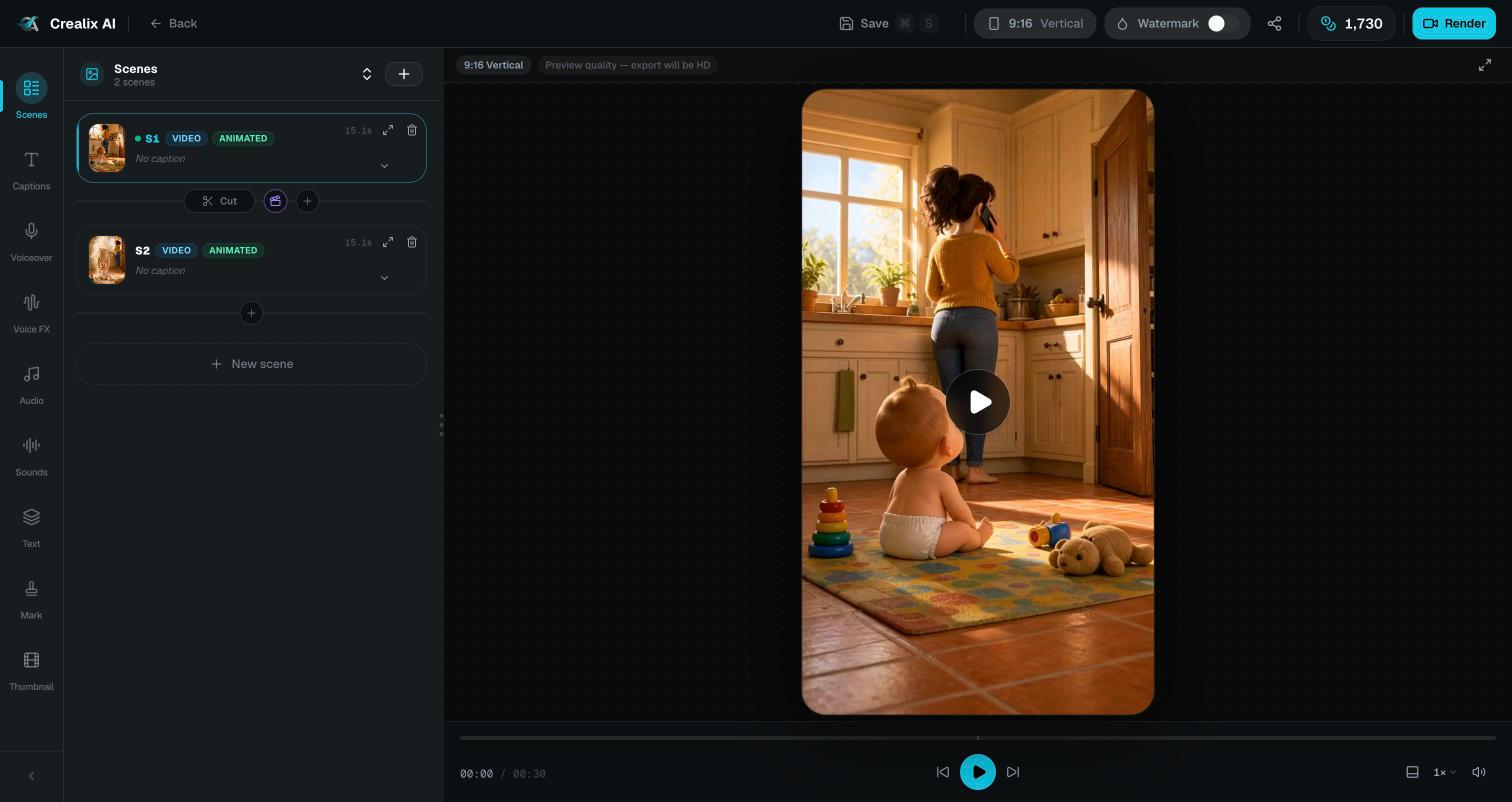Render the video
This screenshot has height=802, width=1512.
coord(1453,23)
